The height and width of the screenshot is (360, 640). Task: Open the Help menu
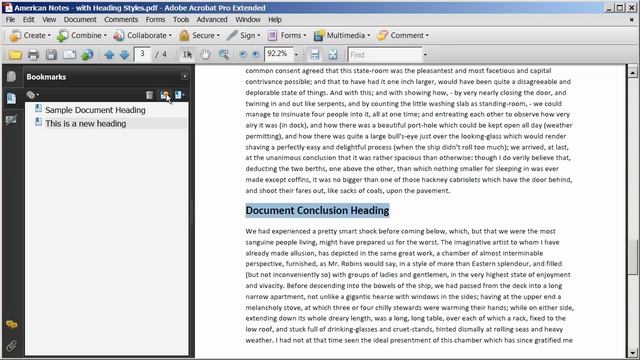coord(275,20)
